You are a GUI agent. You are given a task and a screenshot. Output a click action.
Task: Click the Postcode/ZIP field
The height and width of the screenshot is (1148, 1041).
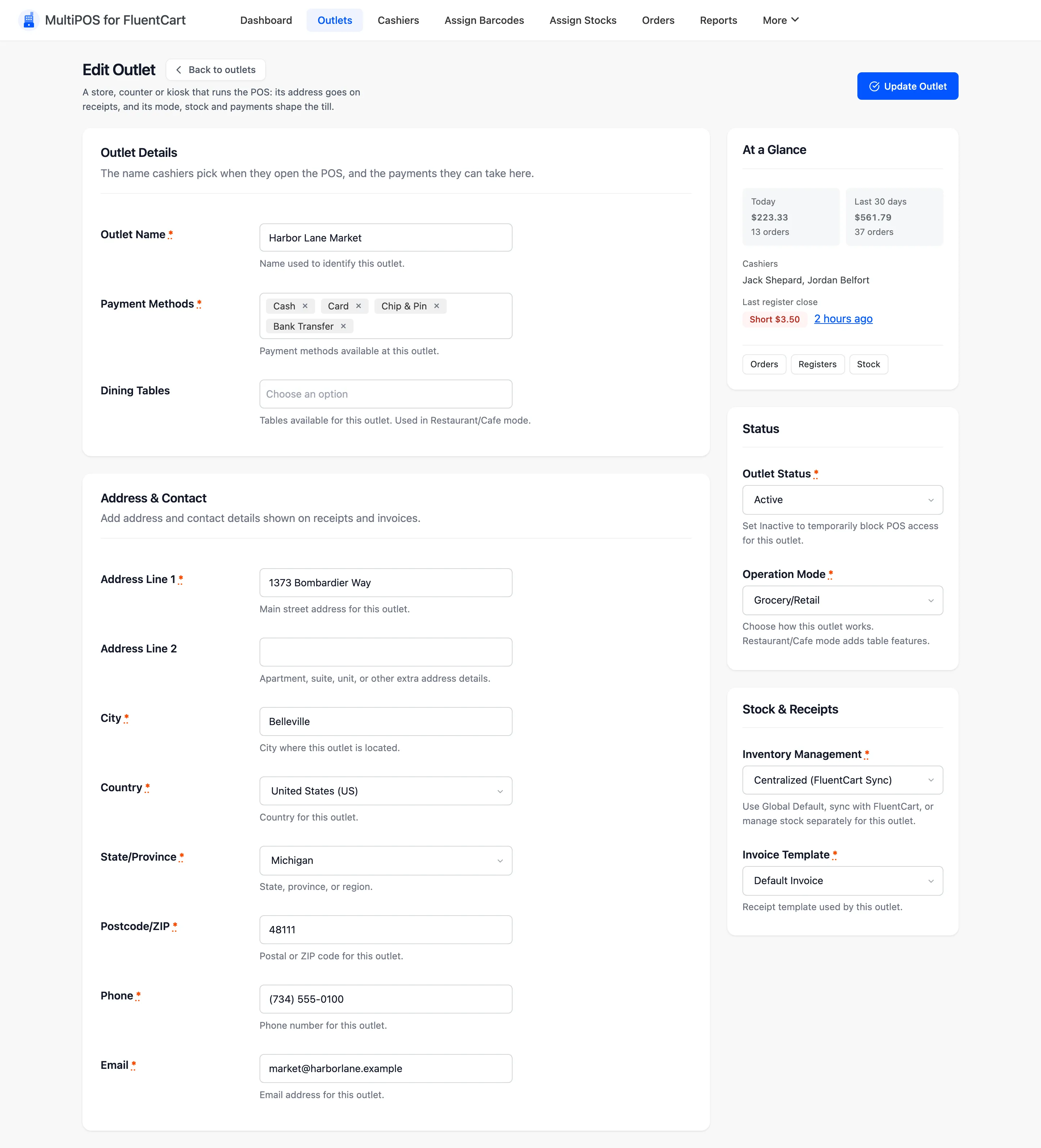[386, 930]
